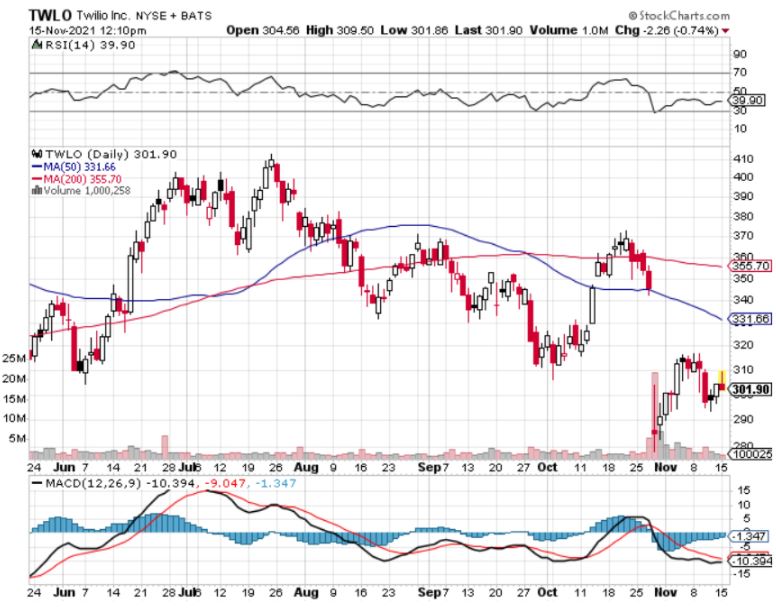Click the 355.70 MA(200) value tag
This screenshot has height=613, width=776.
750,266
